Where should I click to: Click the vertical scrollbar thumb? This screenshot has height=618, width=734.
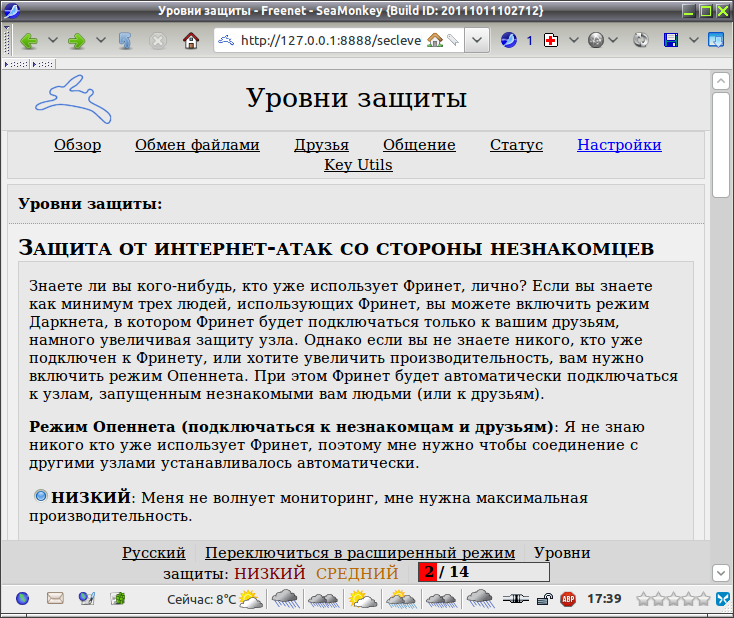[721, 145]
